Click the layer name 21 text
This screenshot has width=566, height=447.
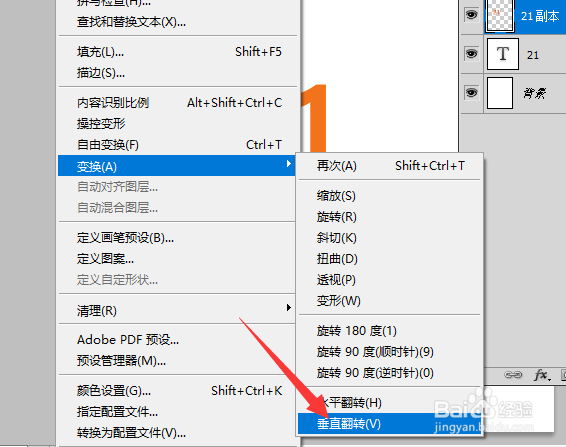click(533, 55)
